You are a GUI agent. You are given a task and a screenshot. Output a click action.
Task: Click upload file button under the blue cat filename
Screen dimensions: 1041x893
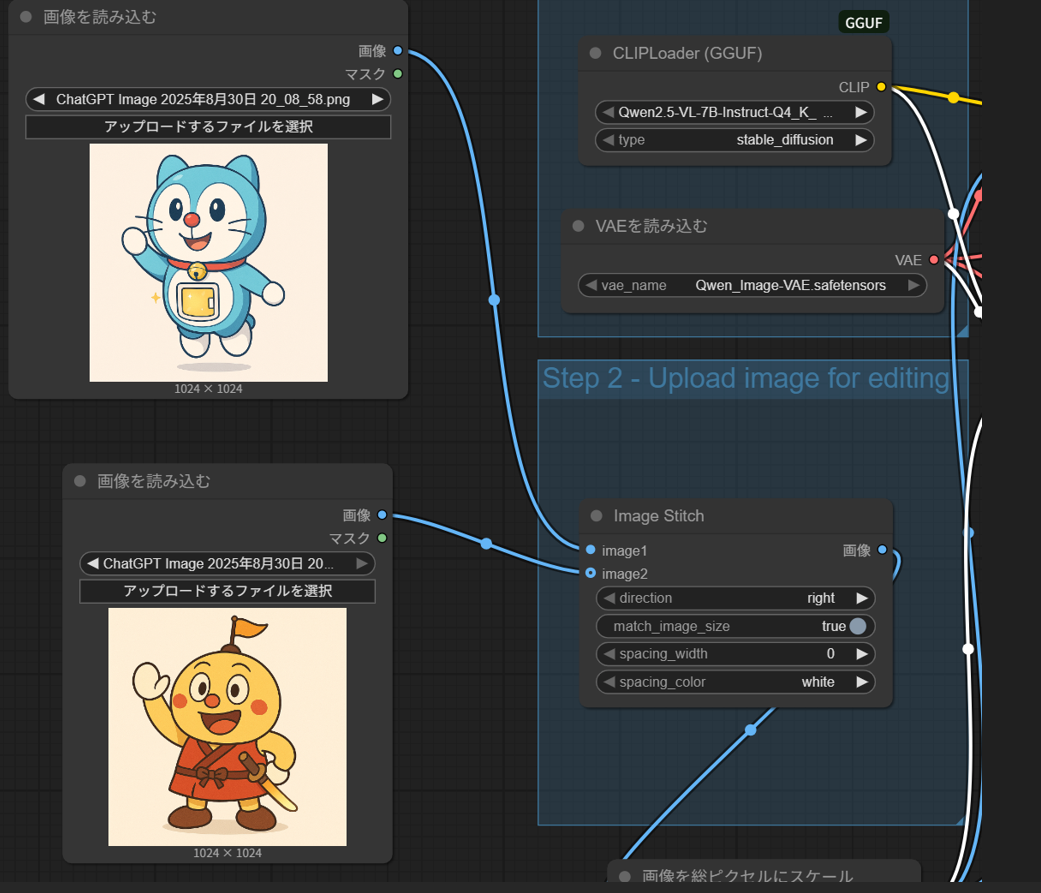pos(208,127)
